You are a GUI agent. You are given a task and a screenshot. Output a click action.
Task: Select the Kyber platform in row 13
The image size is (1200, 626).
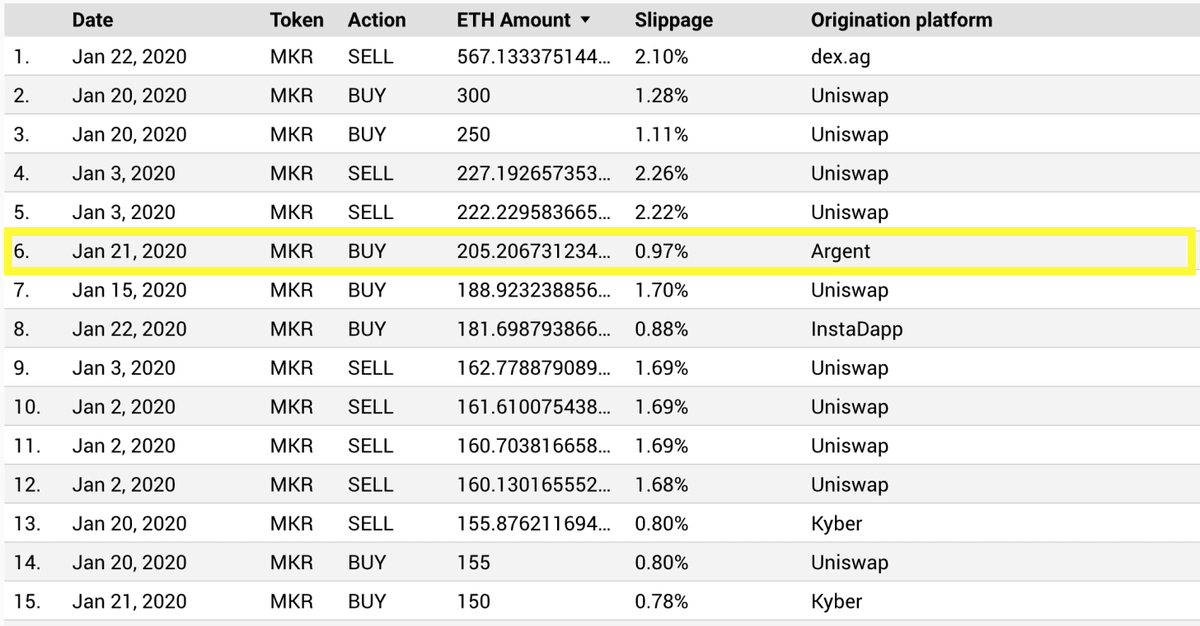coord(836,525)
